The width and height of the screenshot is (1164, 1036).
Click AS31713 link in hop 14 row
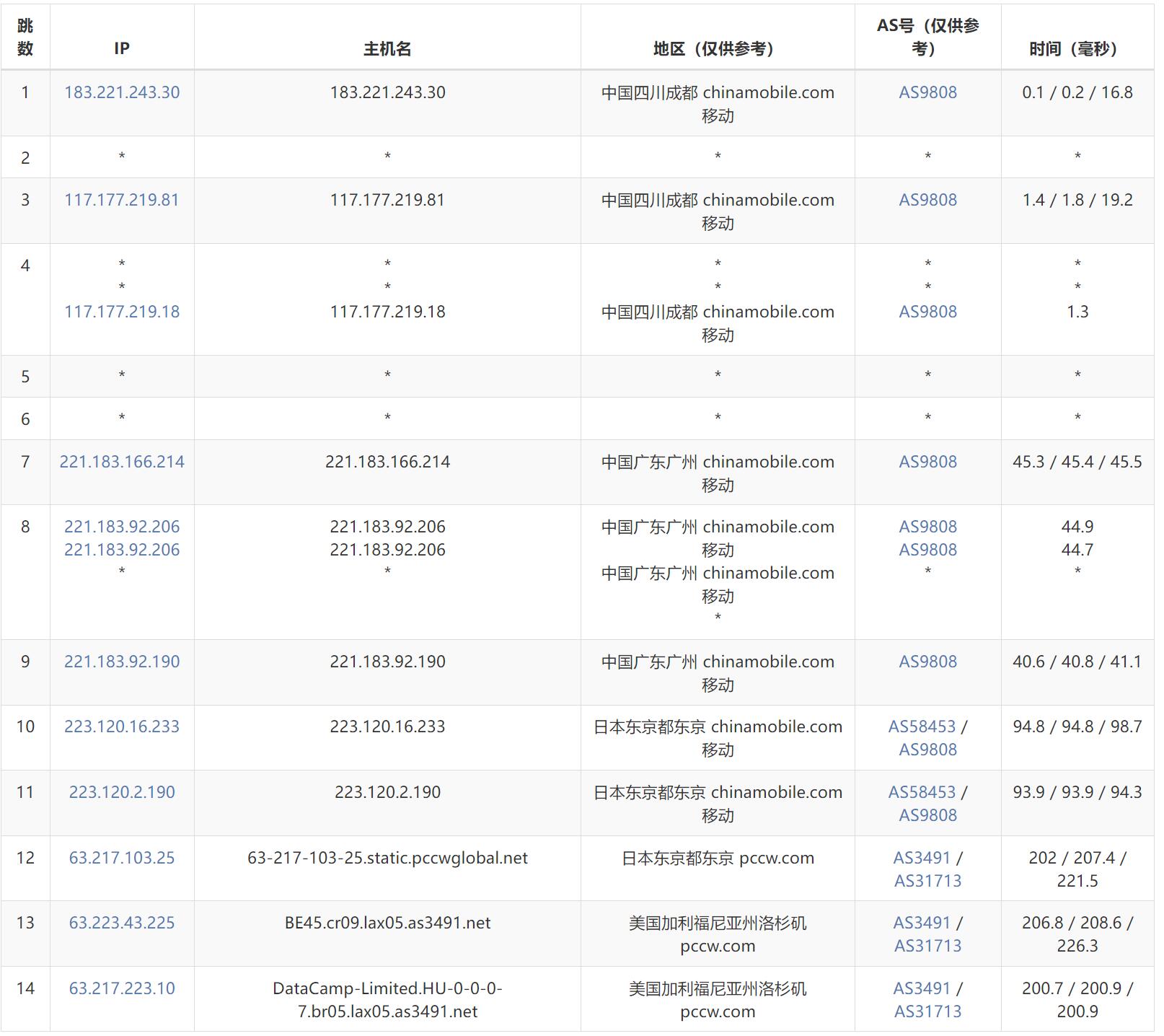pyautogui.click(x=928, y=1011)
